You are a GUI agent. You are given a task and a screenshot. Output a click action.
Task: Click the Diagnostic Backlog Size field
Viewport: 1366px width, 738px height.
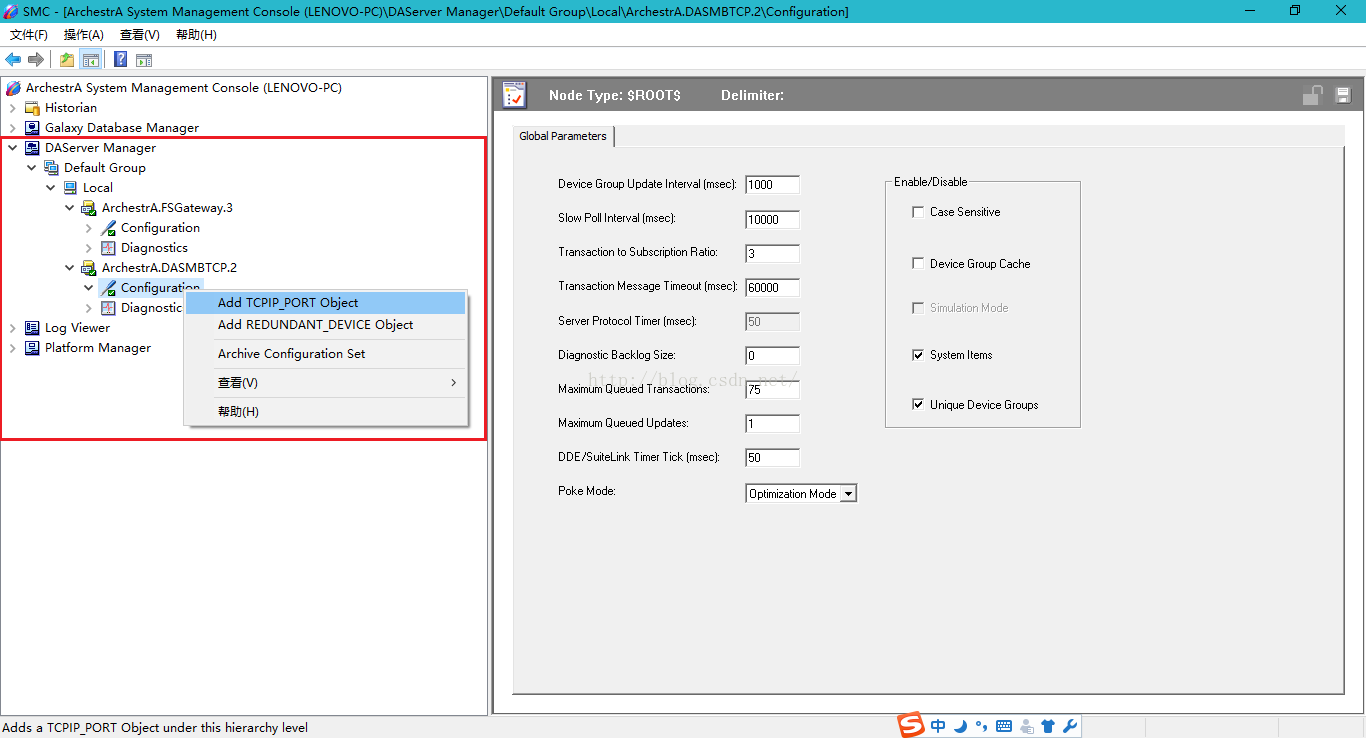pyautogui.click(x=772, y=356)
